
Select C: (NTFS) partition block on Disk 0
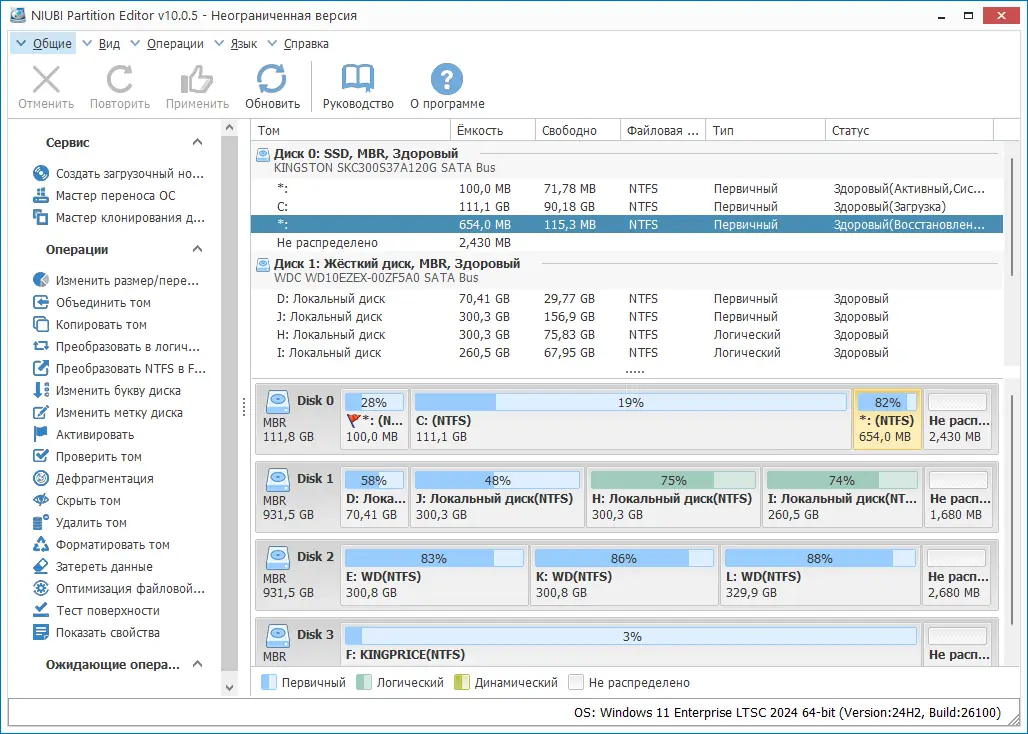coord(630,420)
